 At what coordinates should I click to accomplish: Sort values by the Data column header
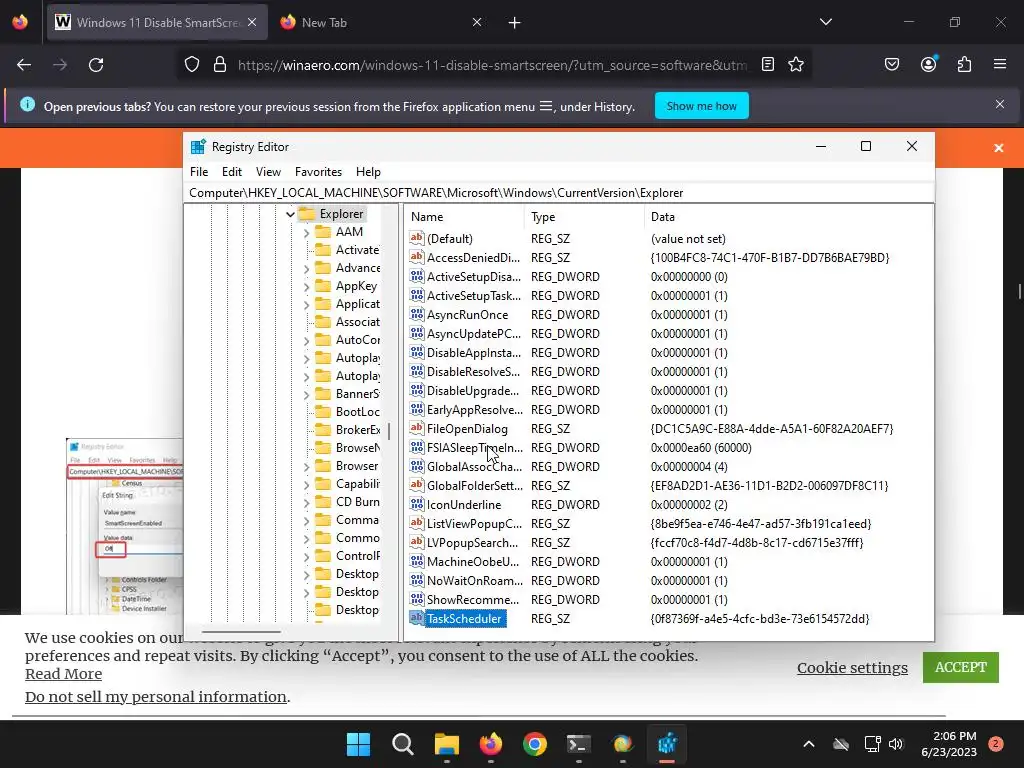click(x=789, y=217)
